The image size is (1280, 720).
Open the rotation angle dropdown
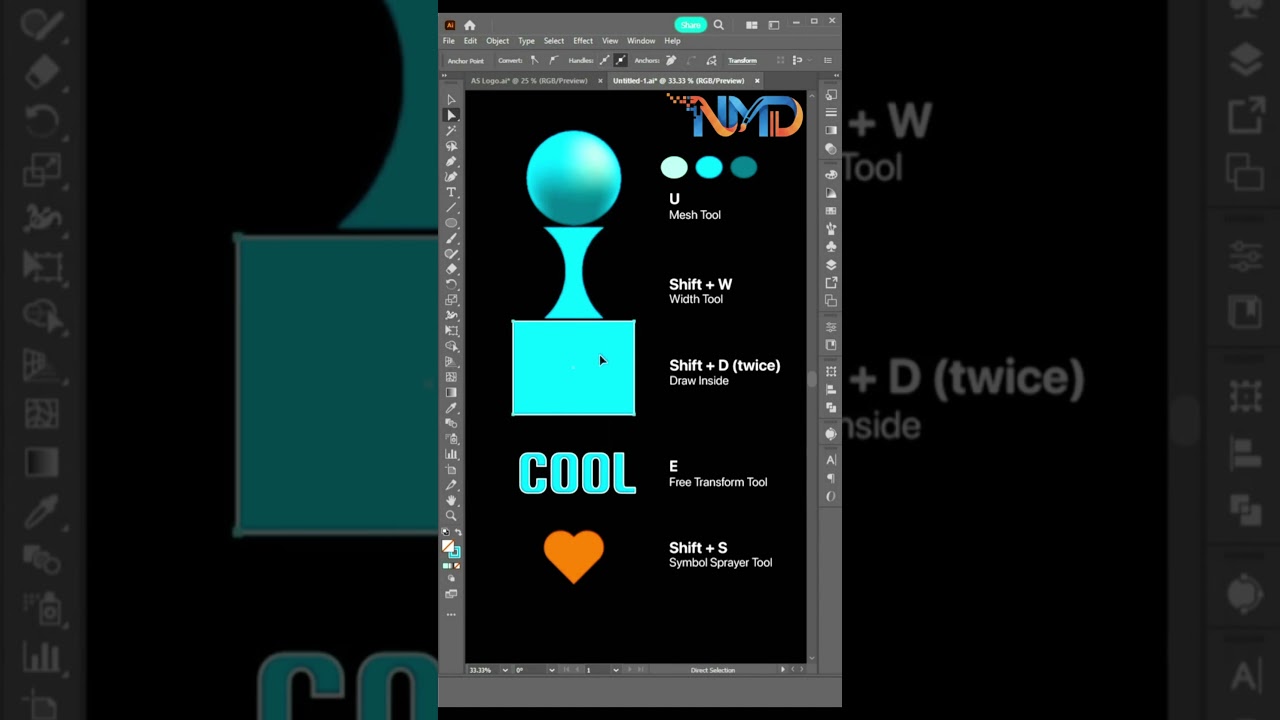click(552, 670)
